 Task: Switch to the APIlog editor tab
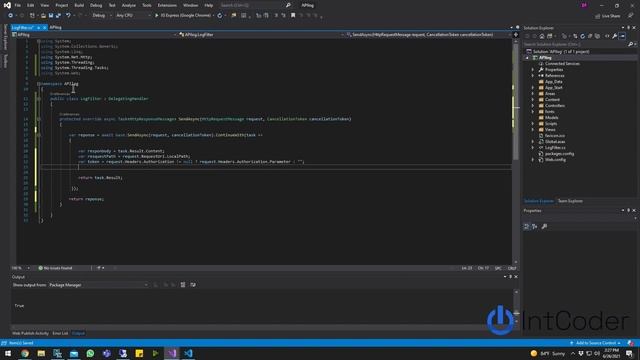click(x=56, y=27)
